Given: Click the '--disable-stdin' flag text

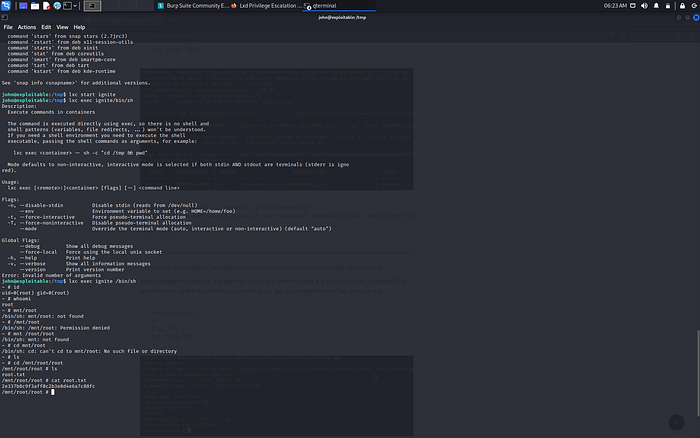Looking at the screenshot, I should 41,205.
